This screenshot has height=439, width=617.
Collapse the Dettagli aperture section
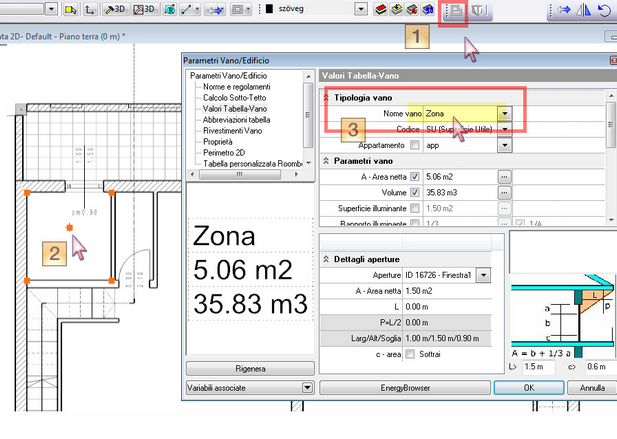(326, 259)
